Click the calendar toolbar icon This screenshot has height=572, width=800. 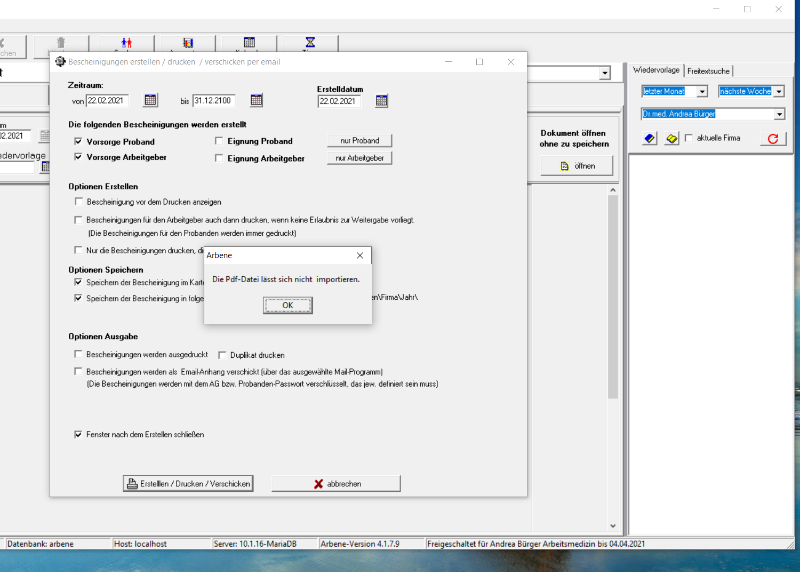(249, 44)
